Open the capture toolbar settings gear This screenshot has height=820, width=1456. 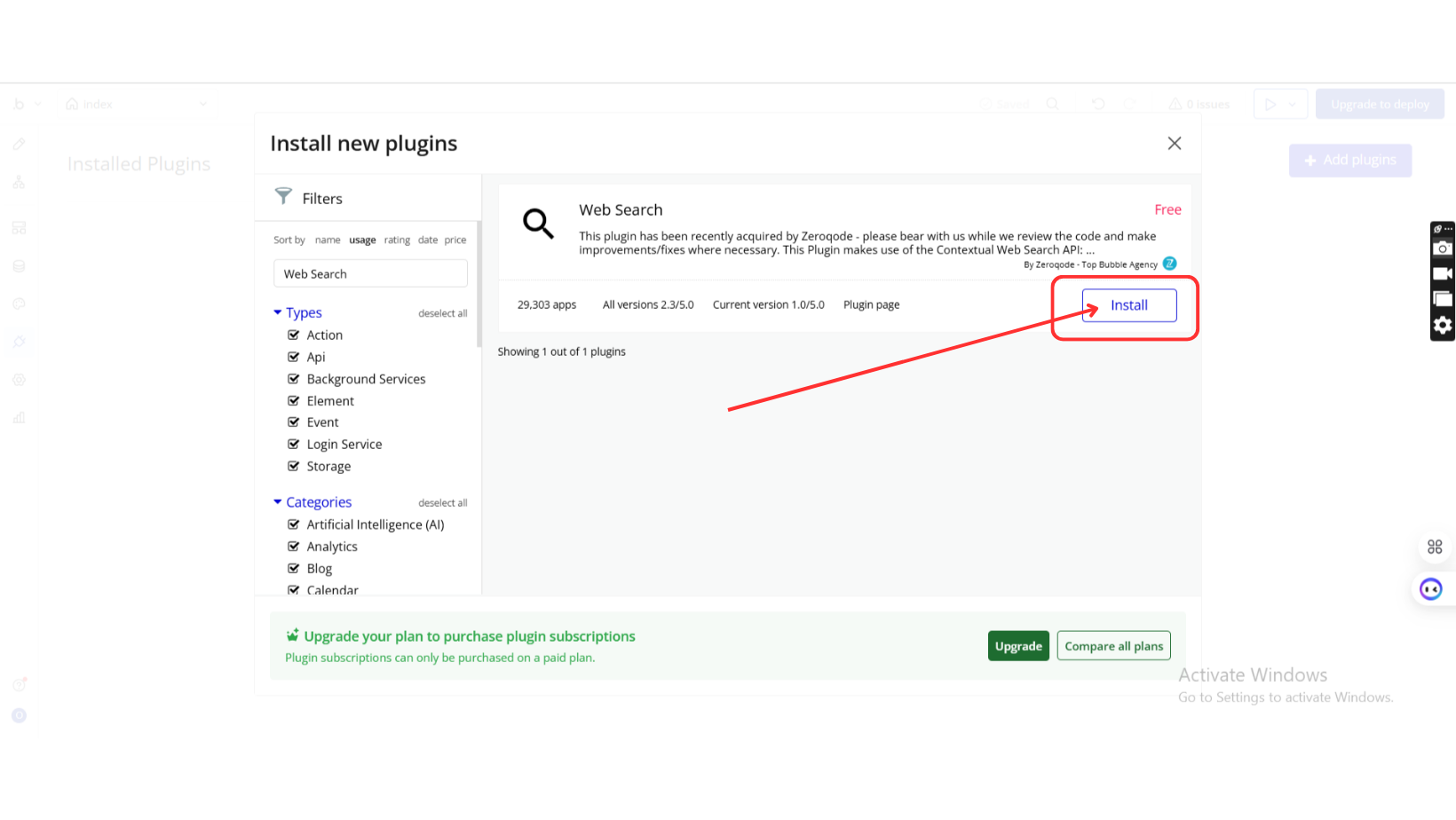tap(1443, 326)
